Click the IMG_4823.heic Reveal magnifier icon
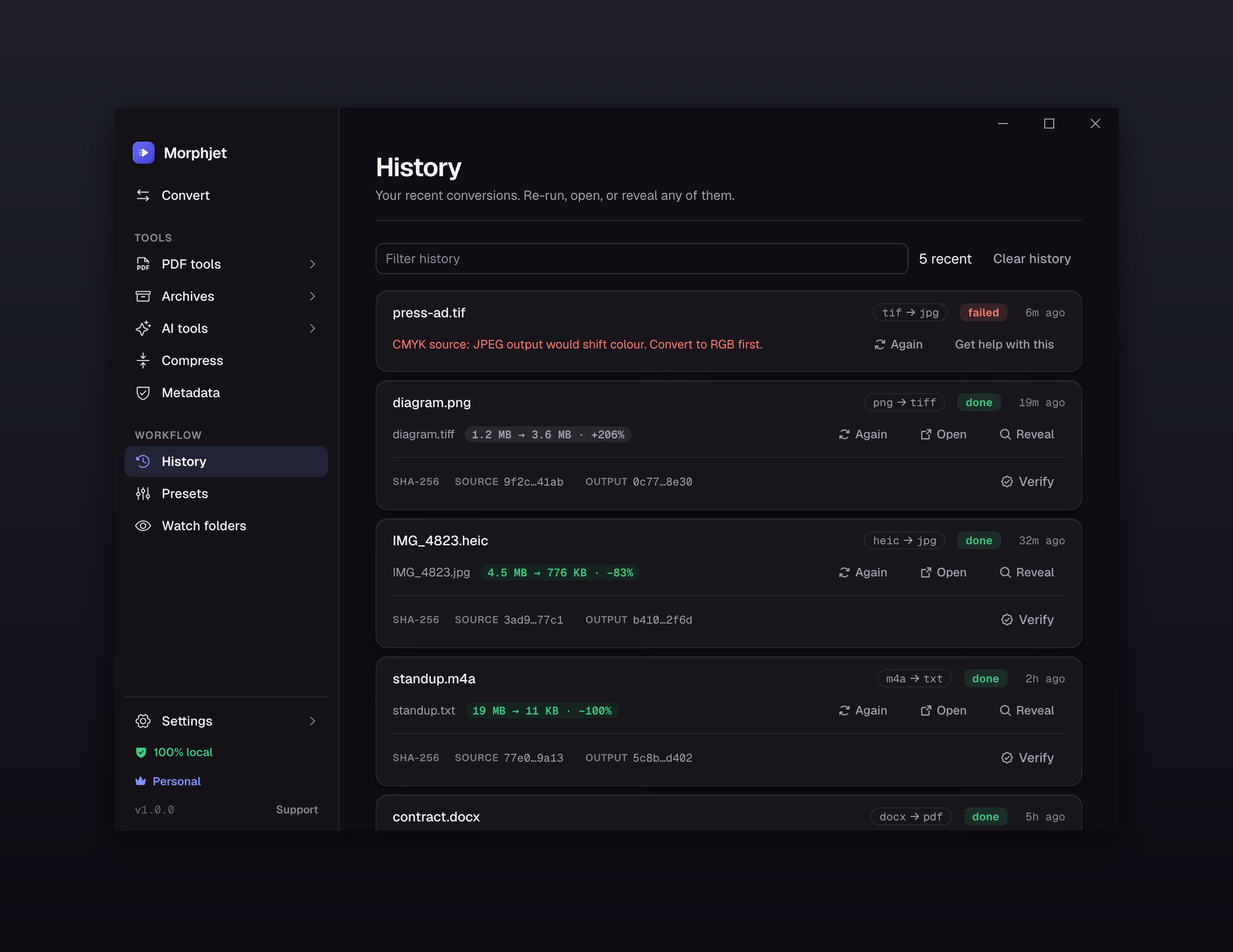Image resolution: width=1233 pixels, height=952 pixels. (1006, 572)
